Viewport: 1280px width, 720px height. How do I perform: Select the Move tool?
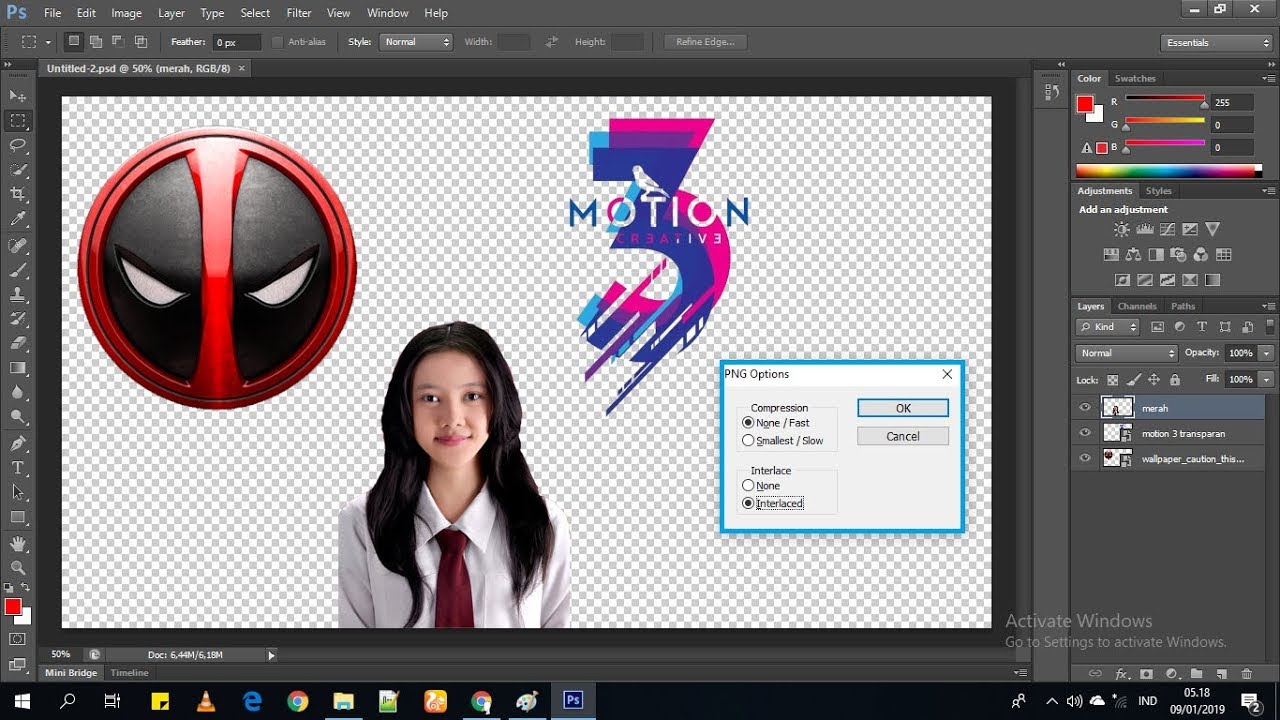(18, 96)
